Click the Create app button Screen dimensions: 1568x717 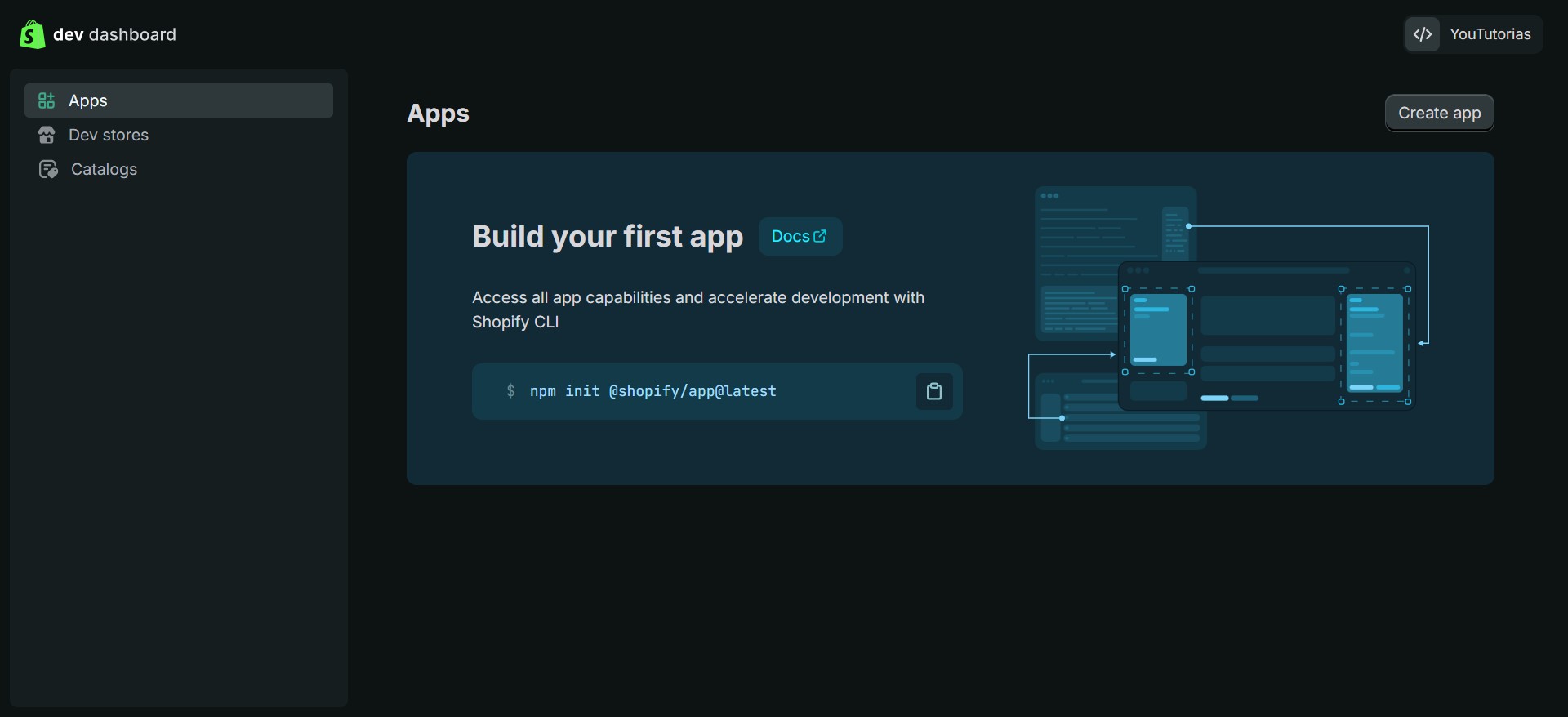pos(1439,113)
